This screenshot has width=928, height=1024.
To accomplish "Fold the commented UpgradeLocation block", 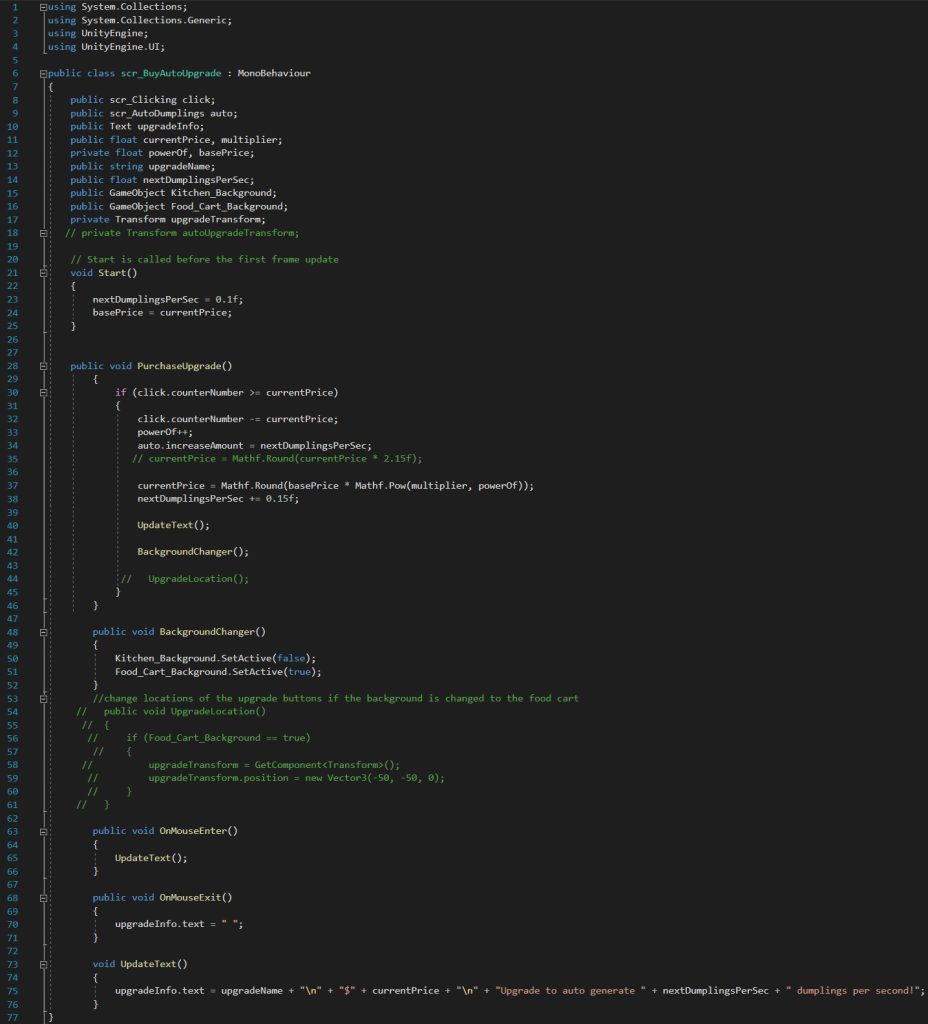I will click(42, 711).
